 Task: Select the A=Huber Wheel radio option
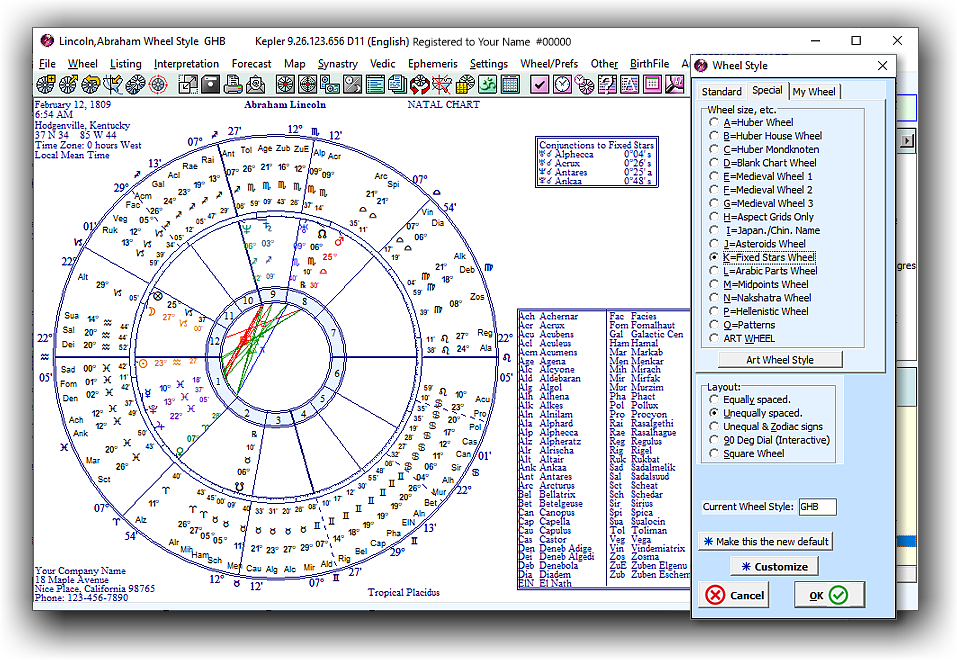714,123
